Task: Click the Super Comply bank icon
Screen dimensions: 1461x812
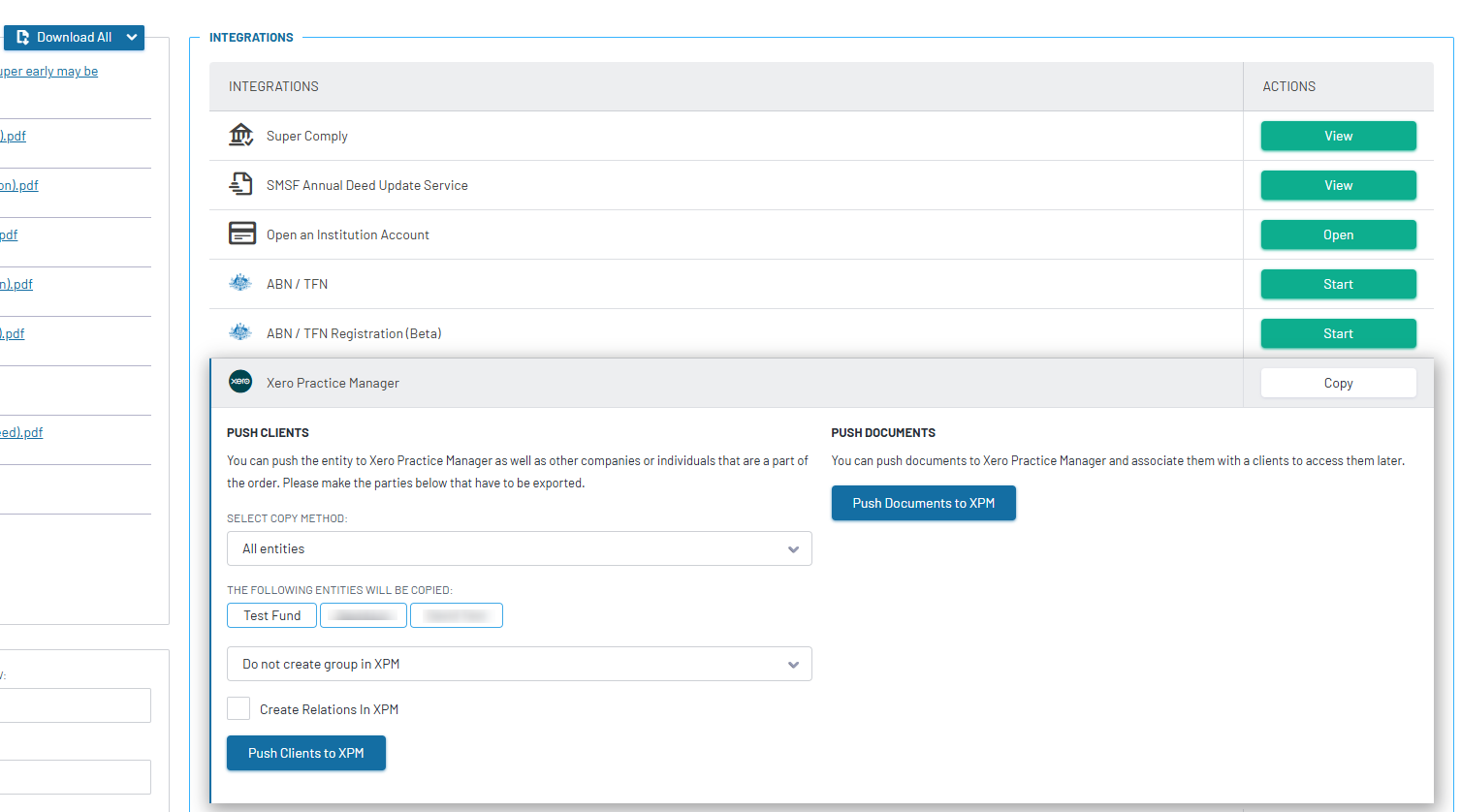Action: tap(240, 135)
